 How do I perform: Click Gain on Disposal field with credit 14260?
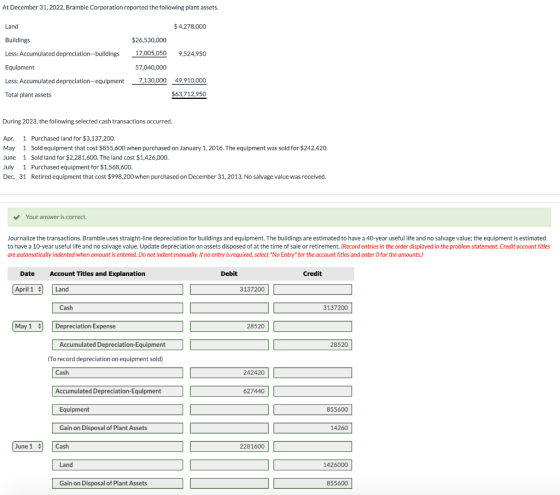(x=118, y=428)
